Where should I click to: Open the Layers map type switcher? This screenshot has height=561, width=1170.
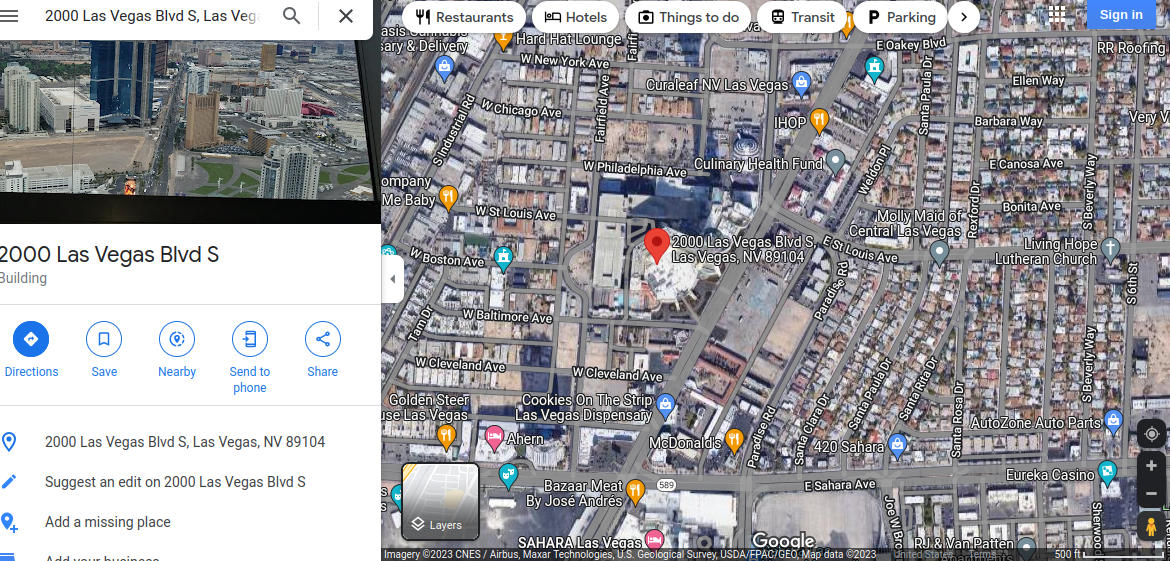coord(440,501)
